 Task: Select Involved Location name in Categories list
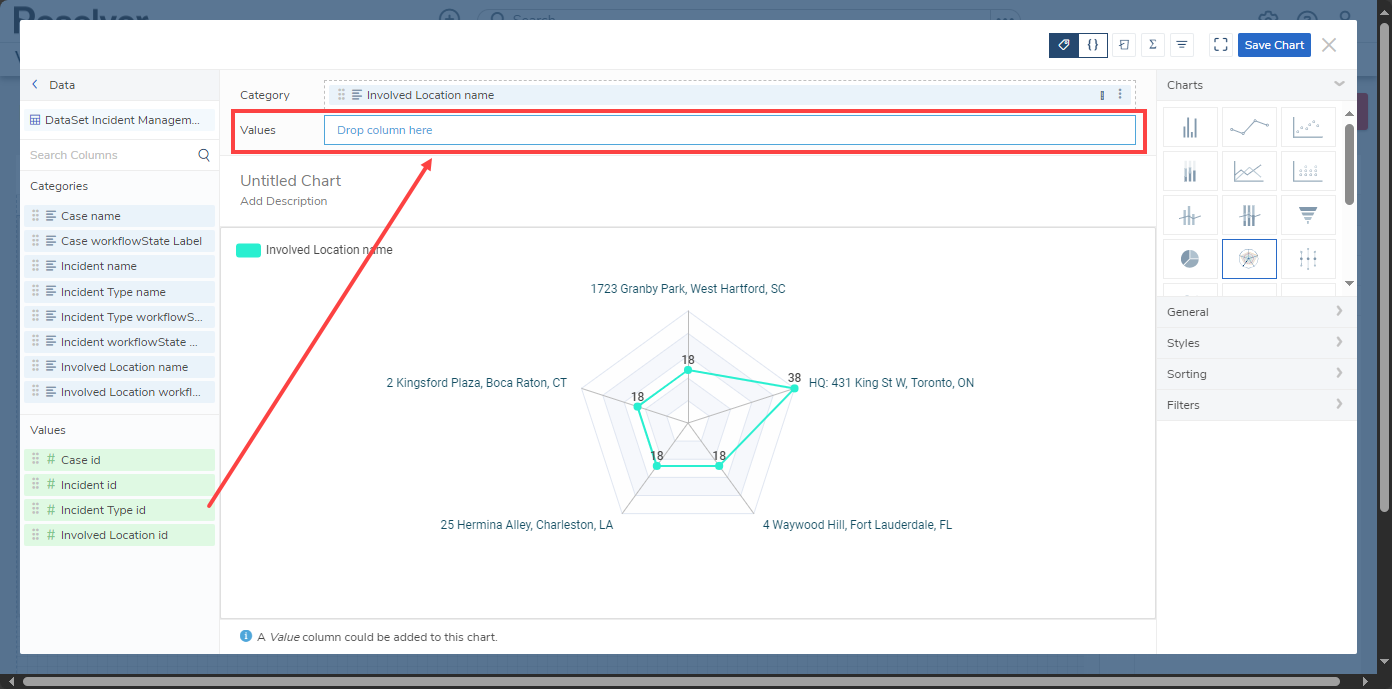pos(119,367)
